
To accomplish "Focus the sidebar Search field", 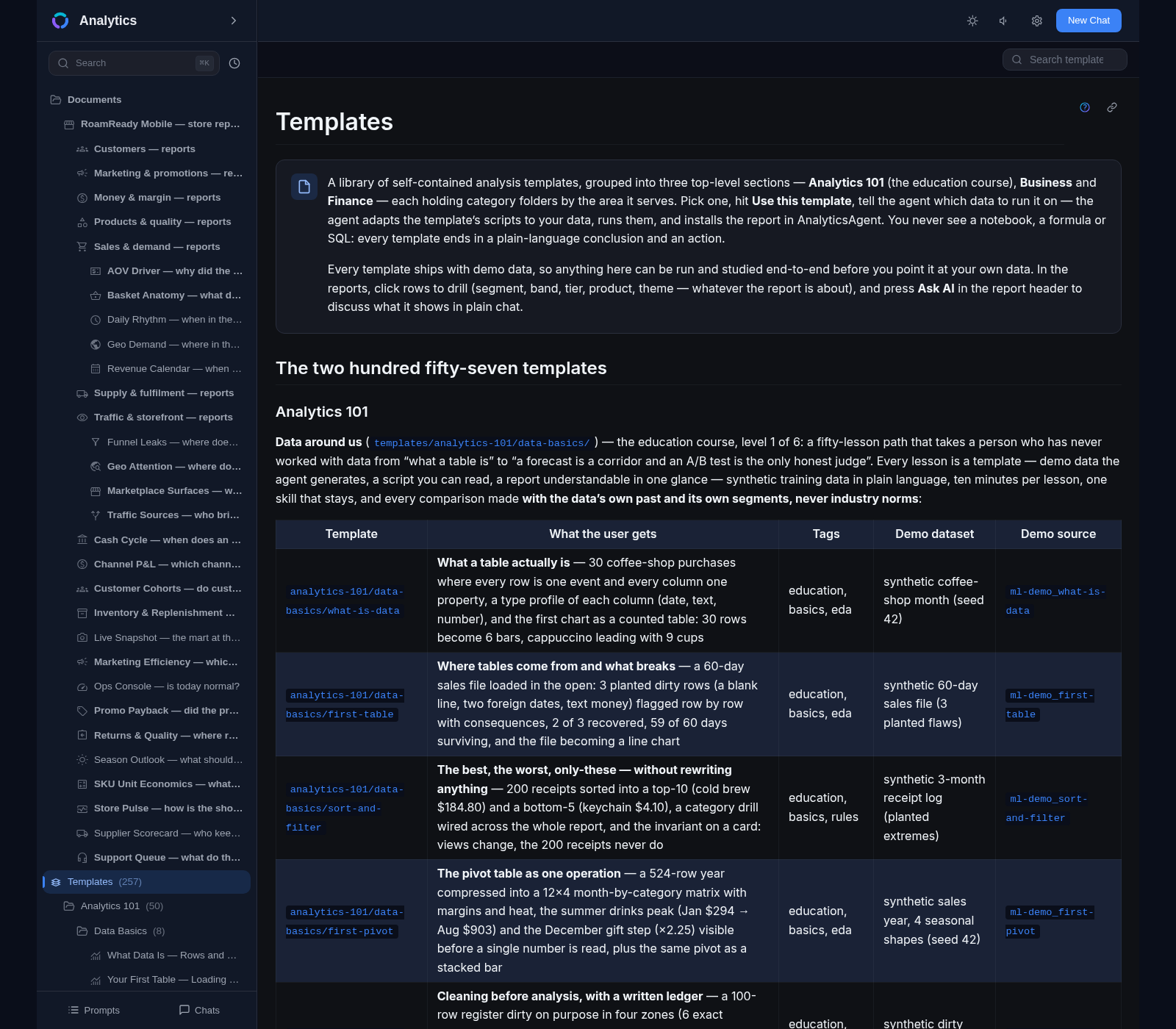I will point(134,63).
